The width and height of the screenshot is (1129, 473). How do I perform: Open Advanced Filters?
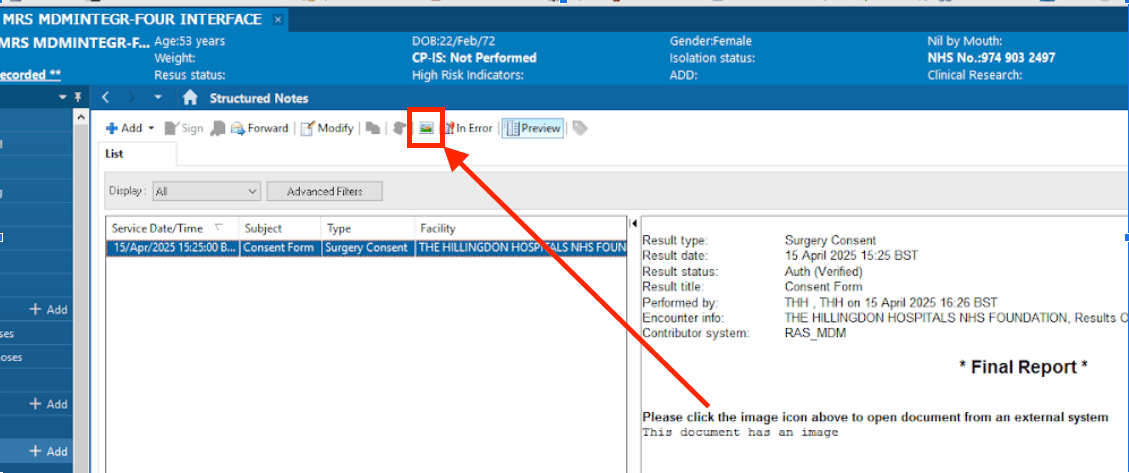(325, 192)
